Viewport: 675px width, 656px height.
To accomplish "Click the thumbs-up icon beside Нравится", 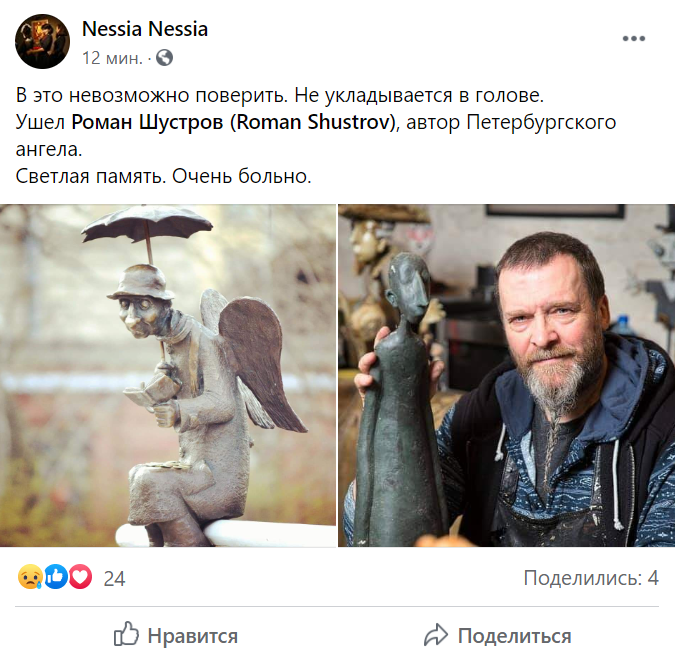I will click(126, 634).
